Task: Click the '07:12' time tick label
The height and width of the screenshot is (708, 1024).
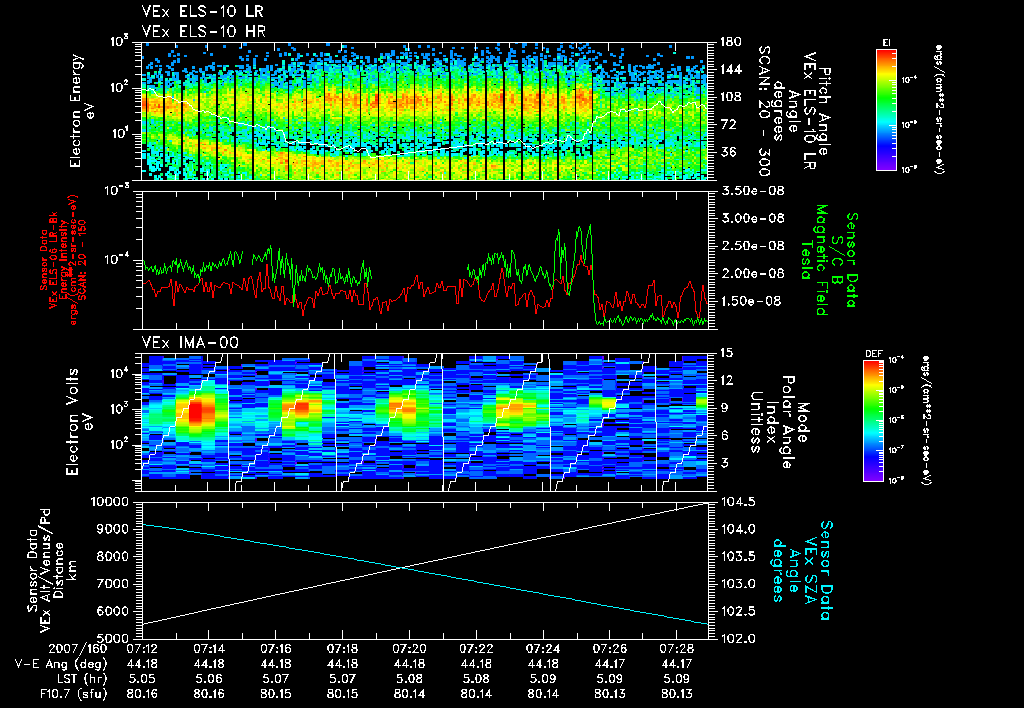Action: (142, 649)
